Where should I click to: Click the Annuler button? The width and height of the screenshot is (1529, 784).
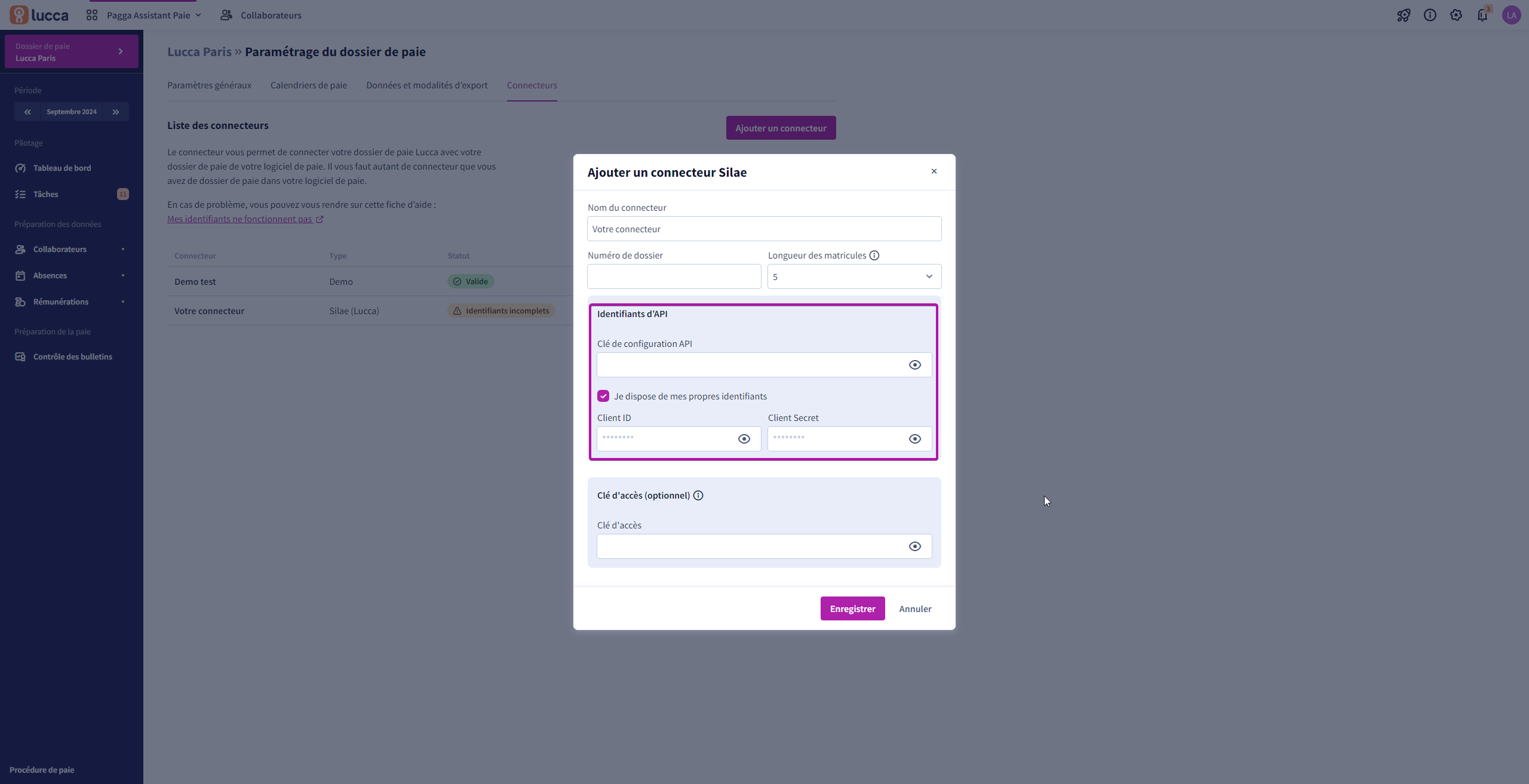tap(915, 608)
